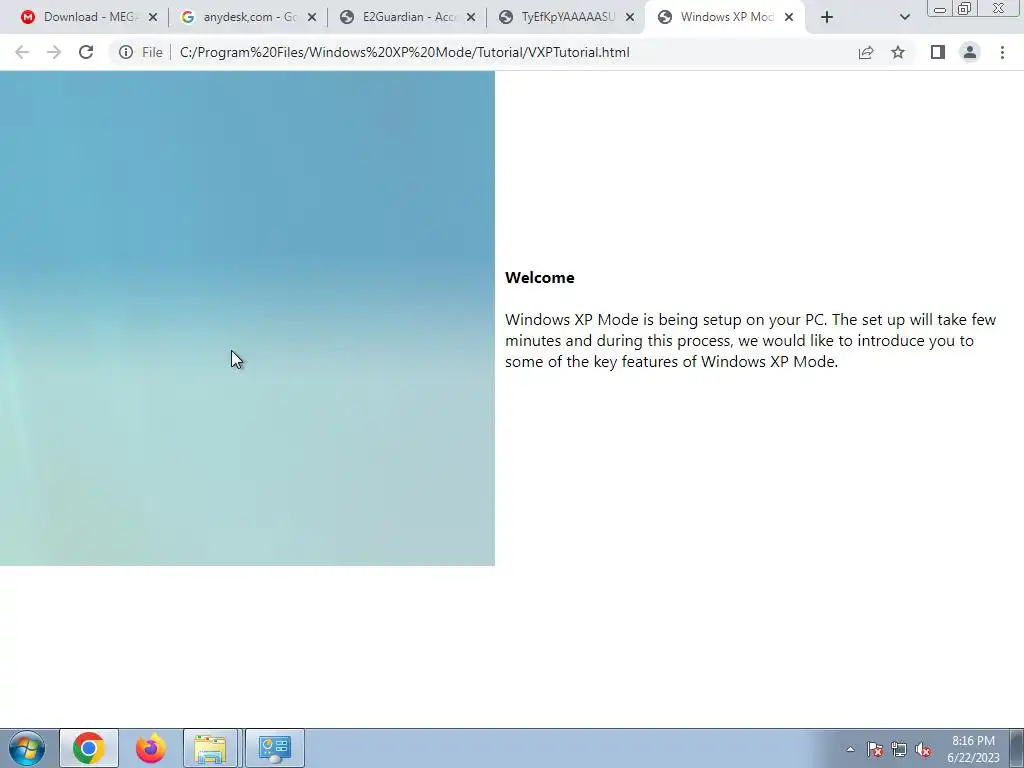
Task: Close the Download - MEGA tab
Action: coord(153,18)
